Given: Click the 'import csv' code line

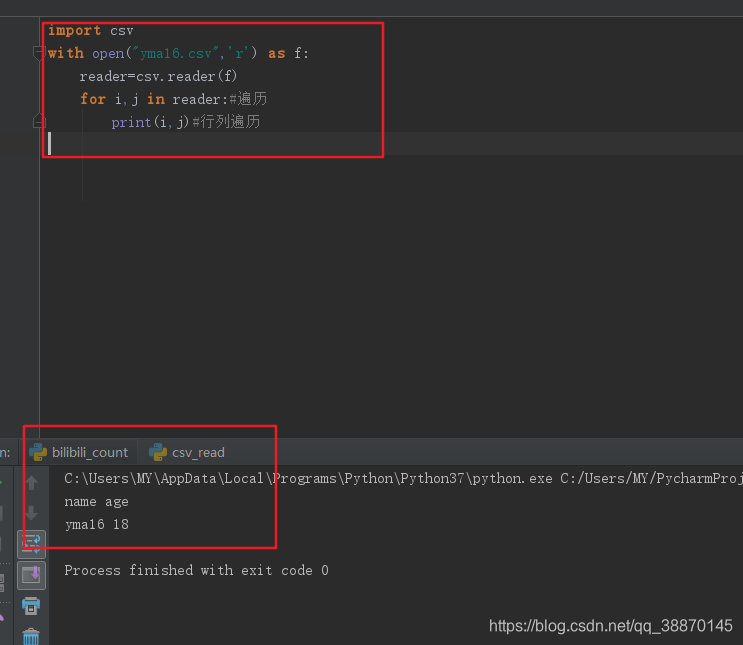Looking at the screenshot, I should [x=91, y=31].
